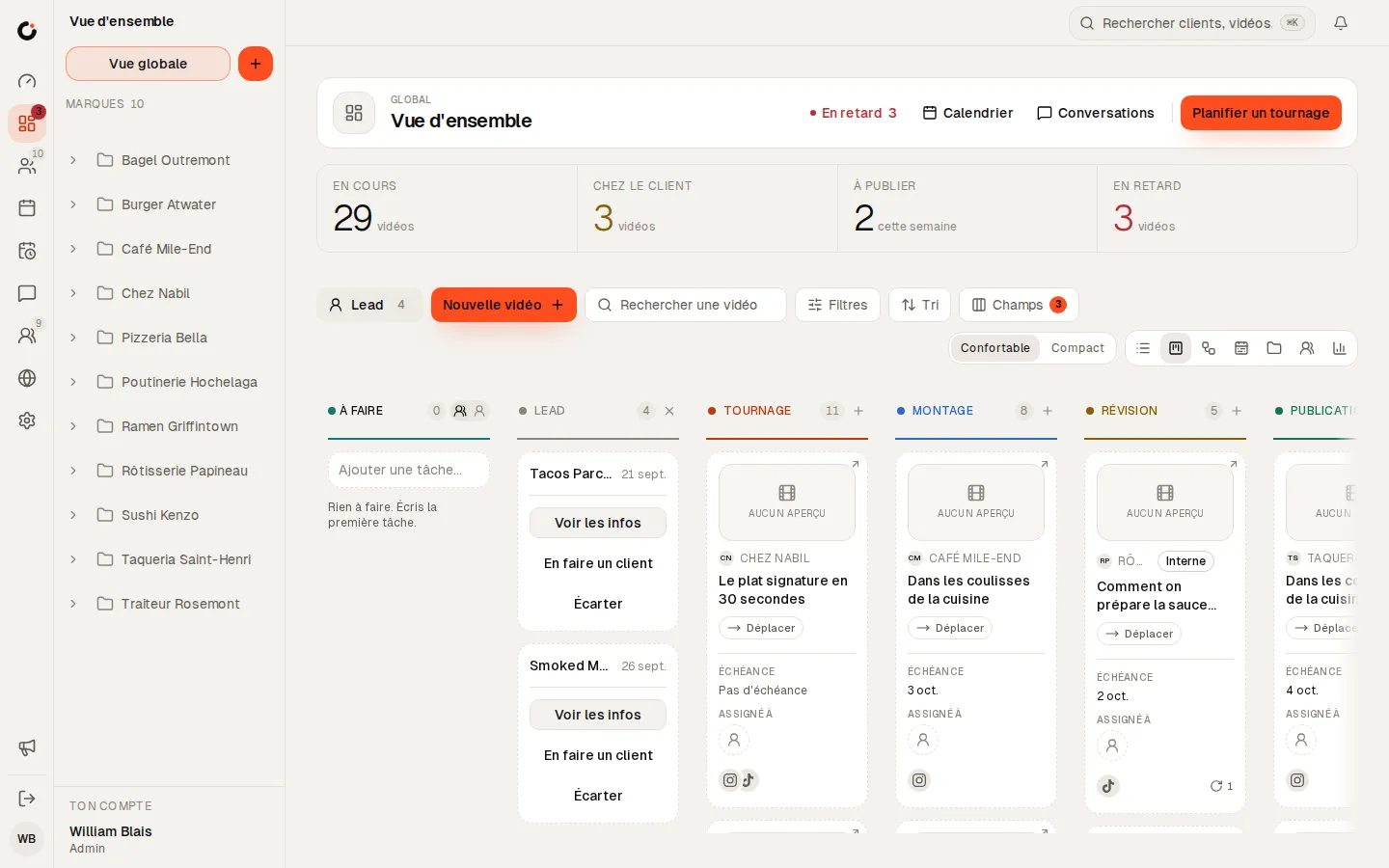Expand the Café Mile-End folder
Viewport: 1389px width, 868px height.
73,249
